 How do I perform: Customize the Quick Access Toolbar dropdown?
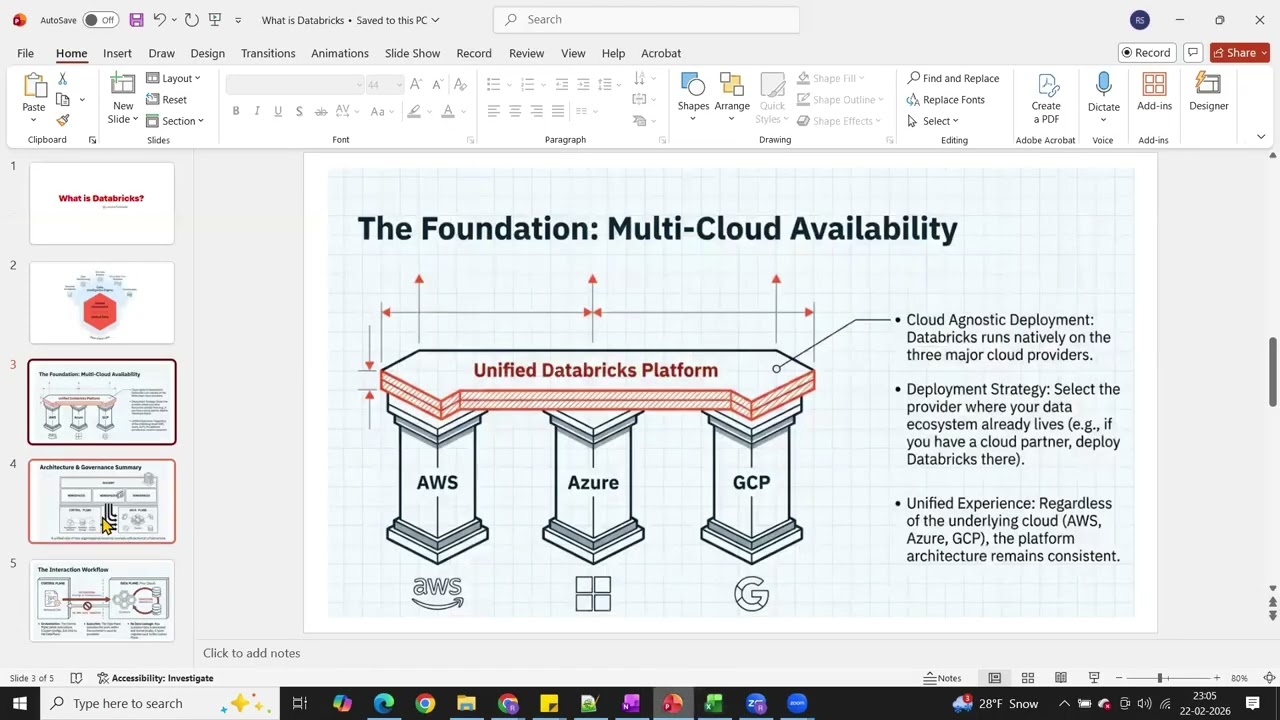238,20
